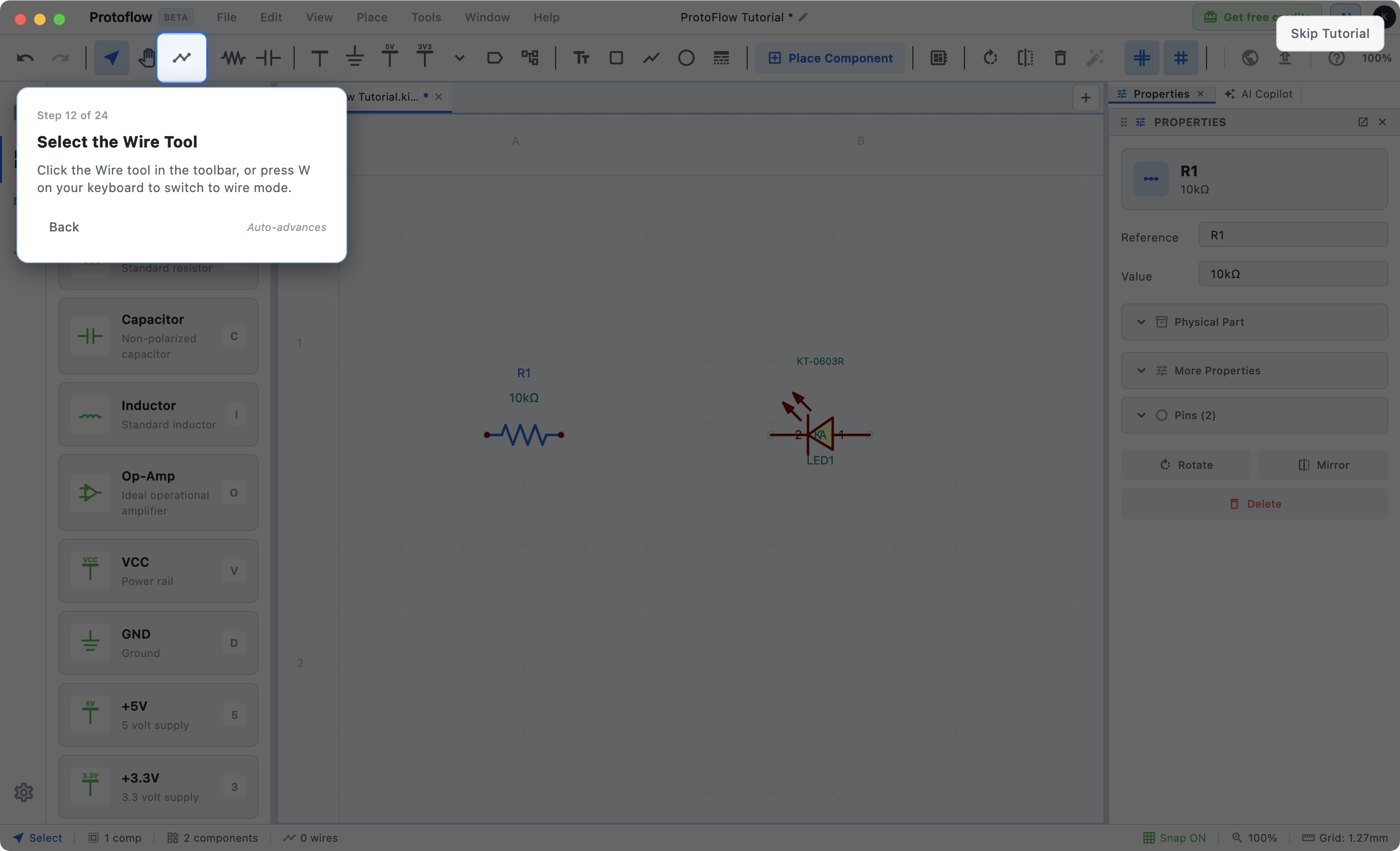Click the globe icon in toolbar
The width and height of the screenshot is (1400, 851).
tap(1250, 58)
